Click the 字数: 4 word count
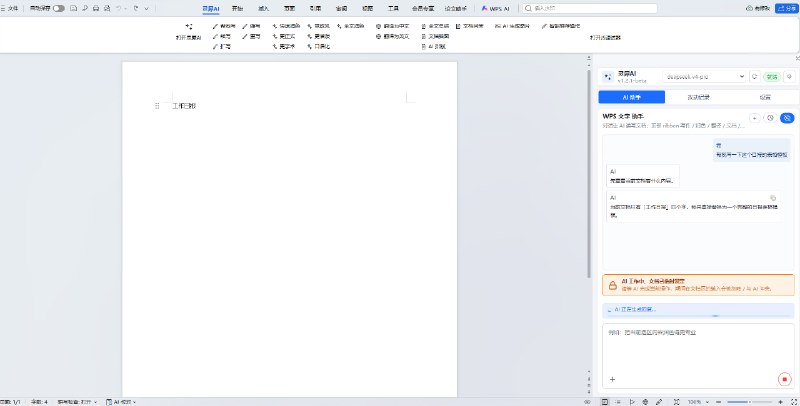Image resolution: width=800 pixels, height=406 pixels. click(x=39, y=402)
